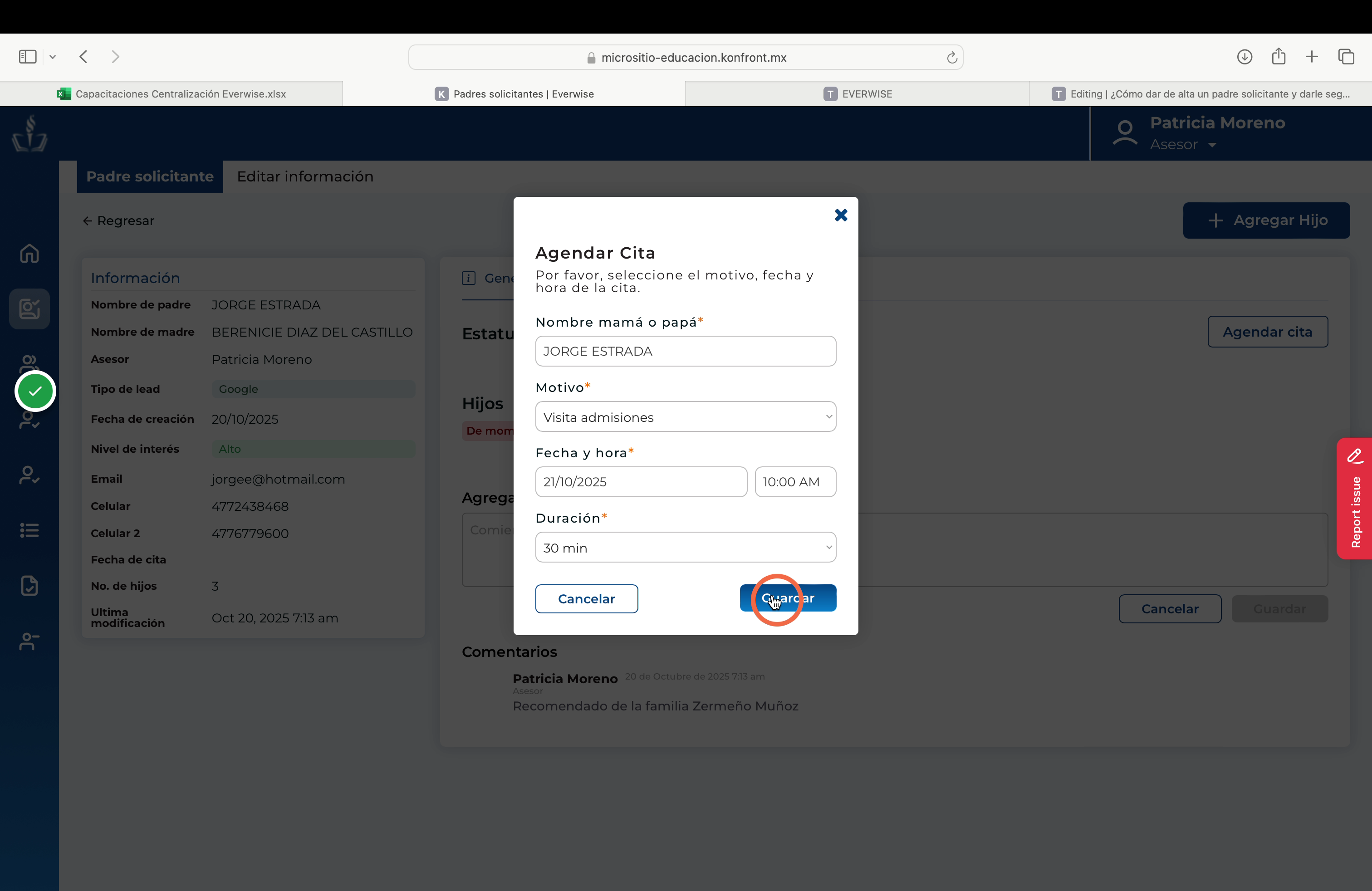Reload the page in Safari
The width and height of the screenshot is (1372, 891).
tap(952, 57)
